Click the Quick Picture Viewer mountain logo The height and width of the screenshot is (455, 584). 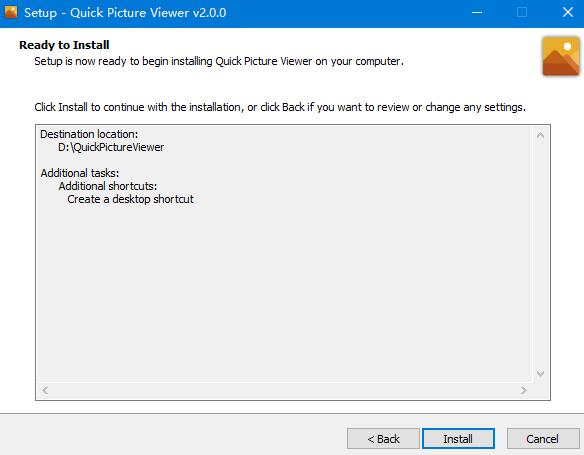tap(561, 56)
